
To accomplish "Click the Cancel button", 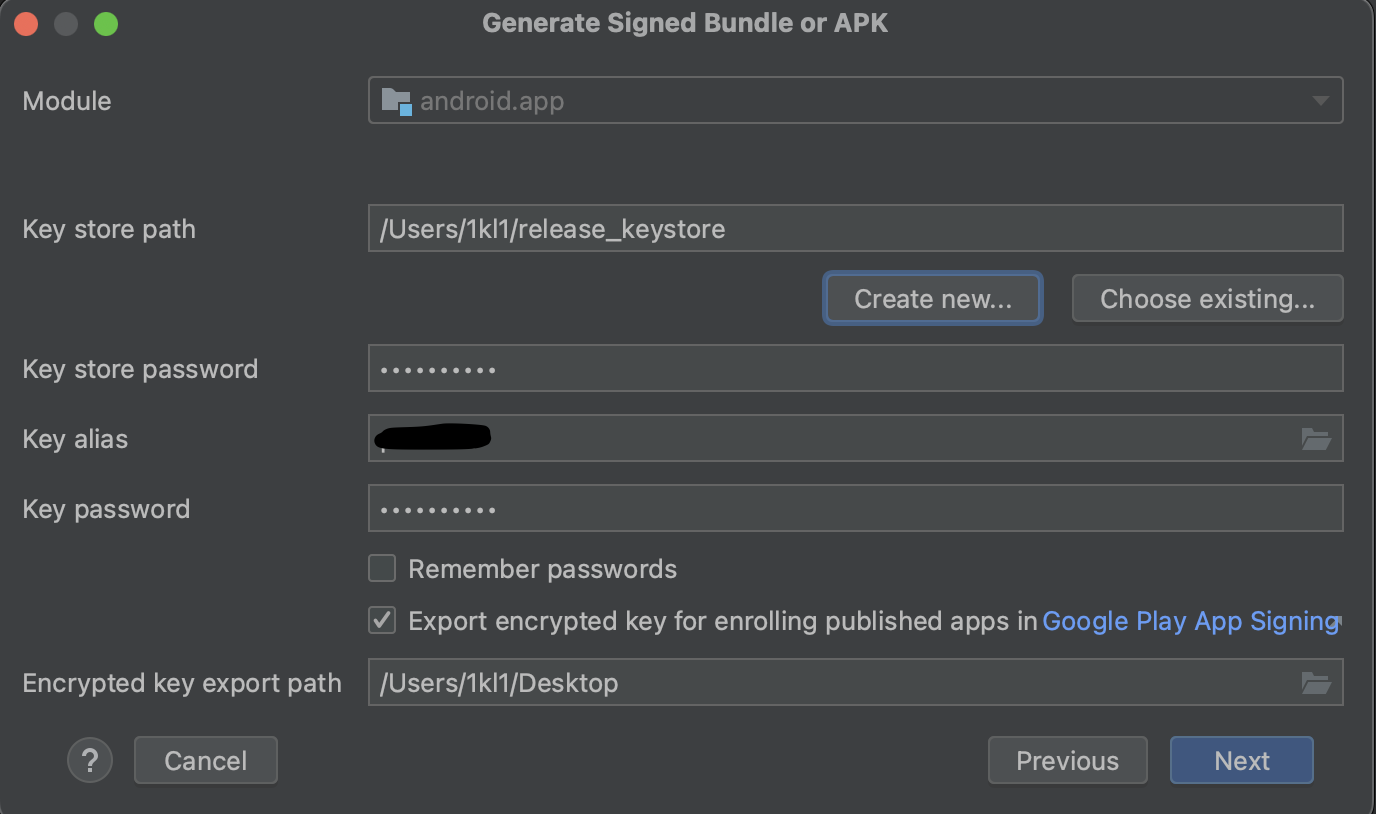I will point(205,761).
